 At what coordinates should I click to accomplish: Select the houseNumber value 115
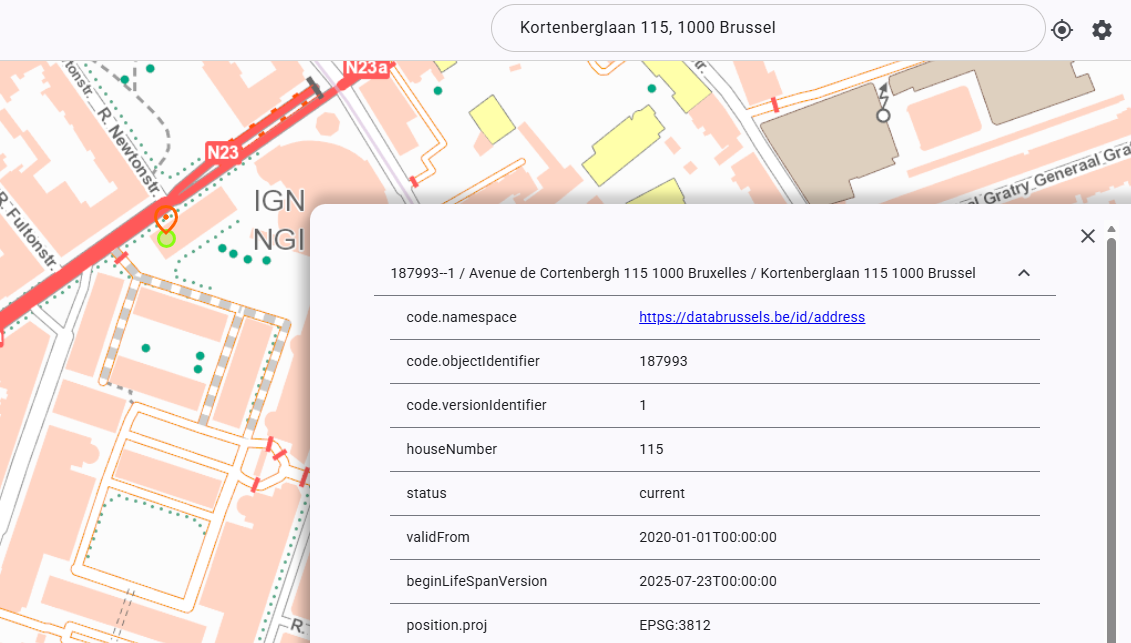coord(651,449)
